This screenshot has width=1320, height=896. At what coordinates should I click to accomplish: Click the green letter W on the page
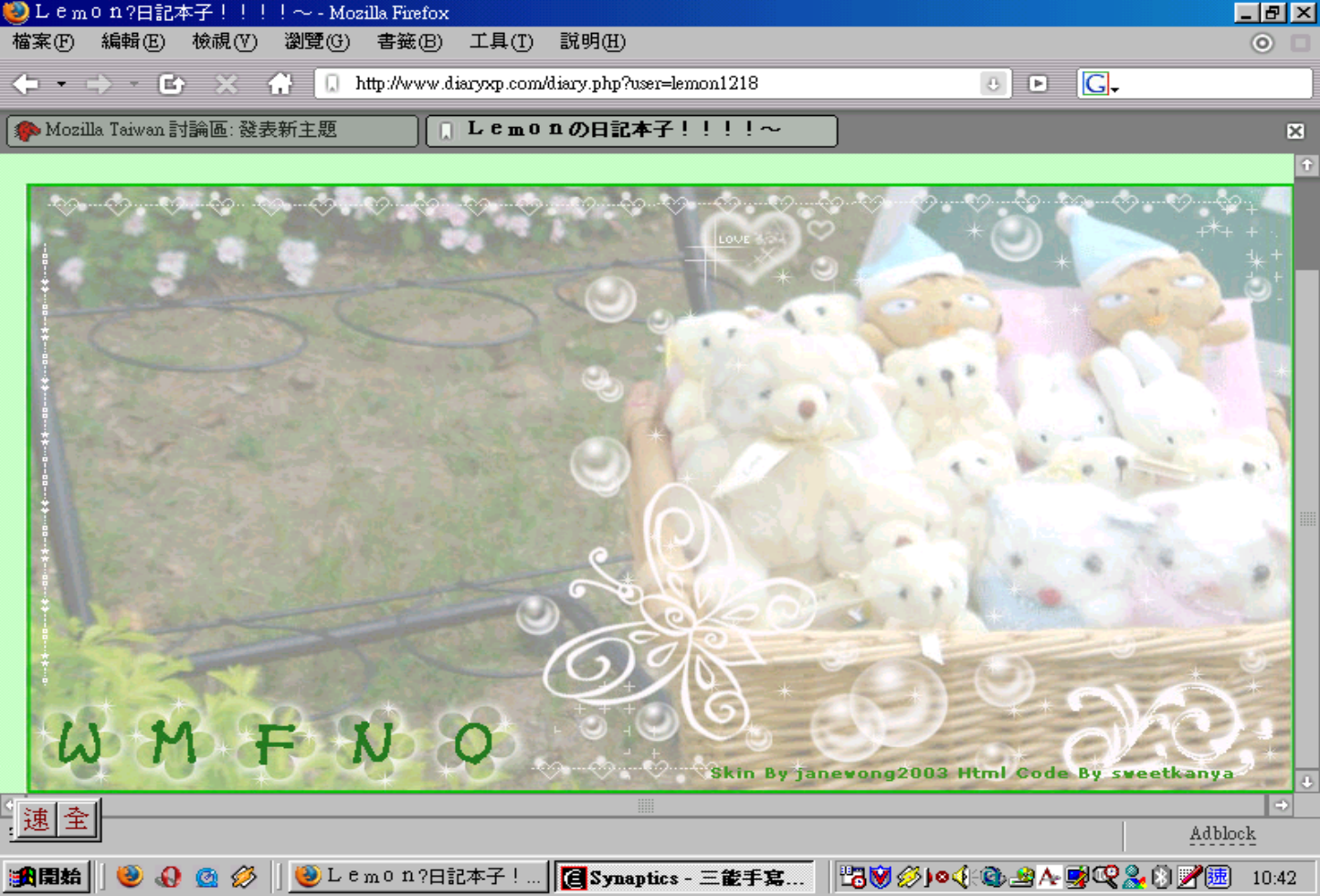click(x=79, y=743)
